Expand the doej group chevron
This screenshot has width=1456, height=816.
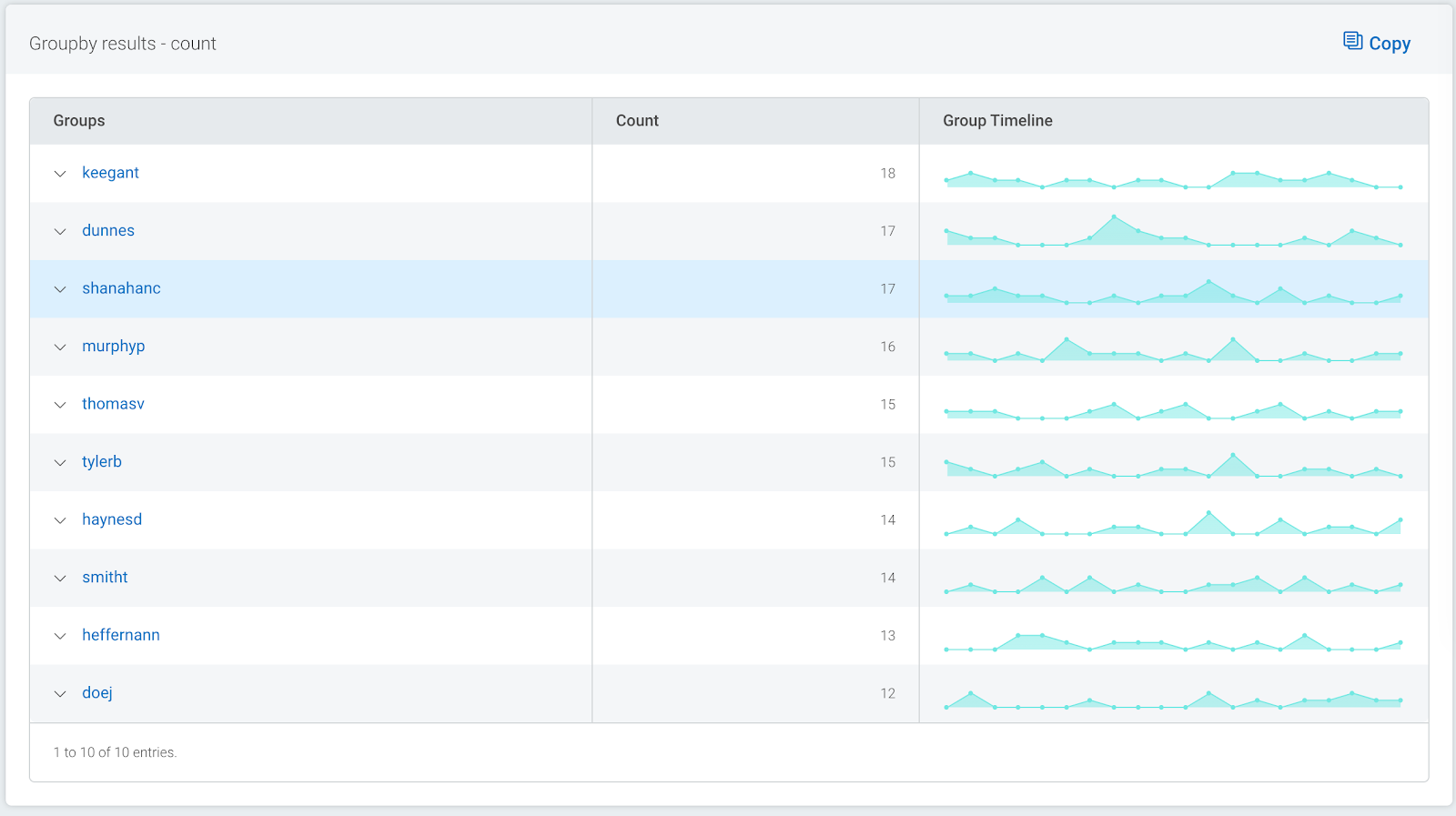(x=60, y=693)
